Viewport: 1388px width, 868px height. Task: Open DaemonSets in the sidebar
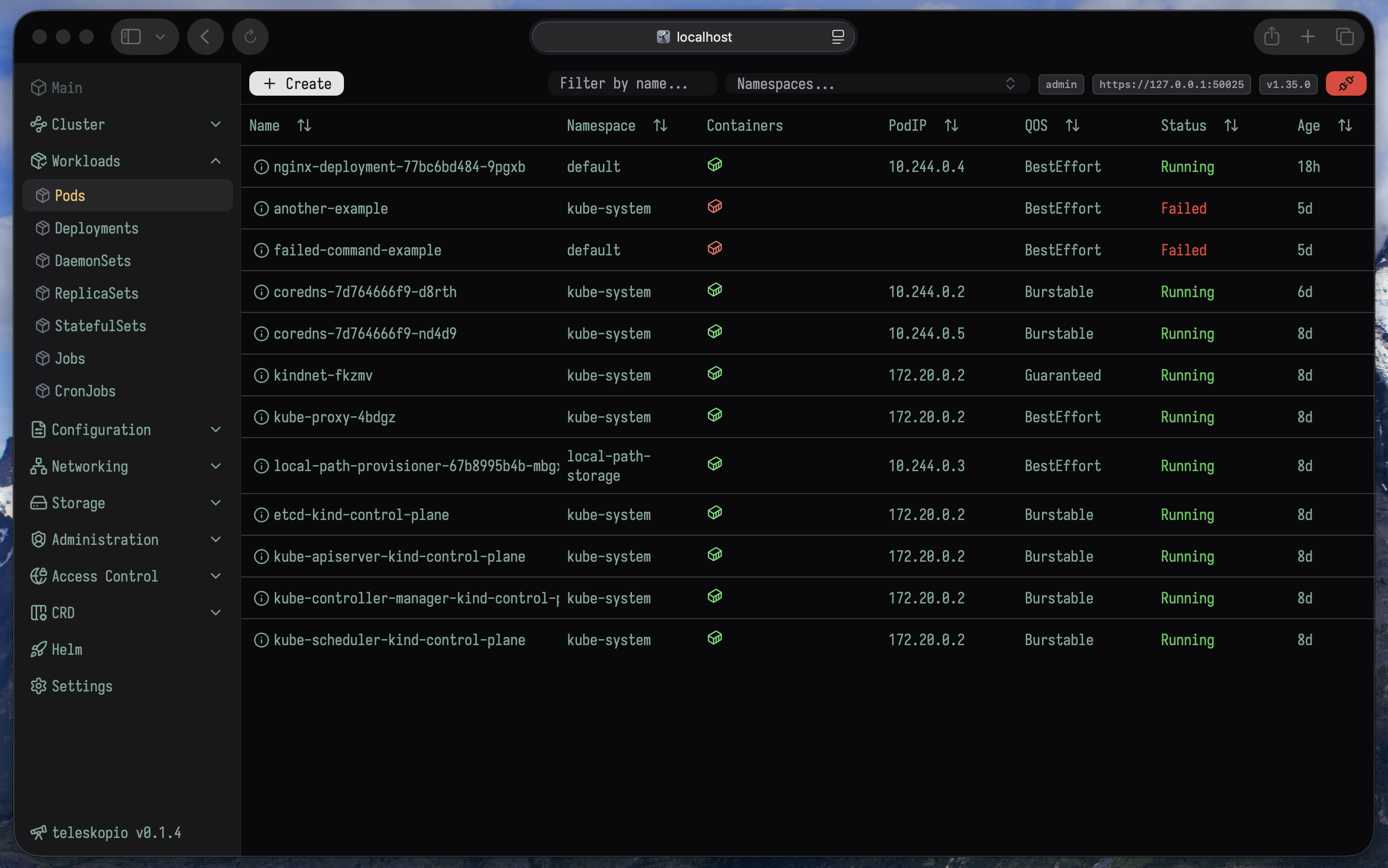click(x=127, y=261)
